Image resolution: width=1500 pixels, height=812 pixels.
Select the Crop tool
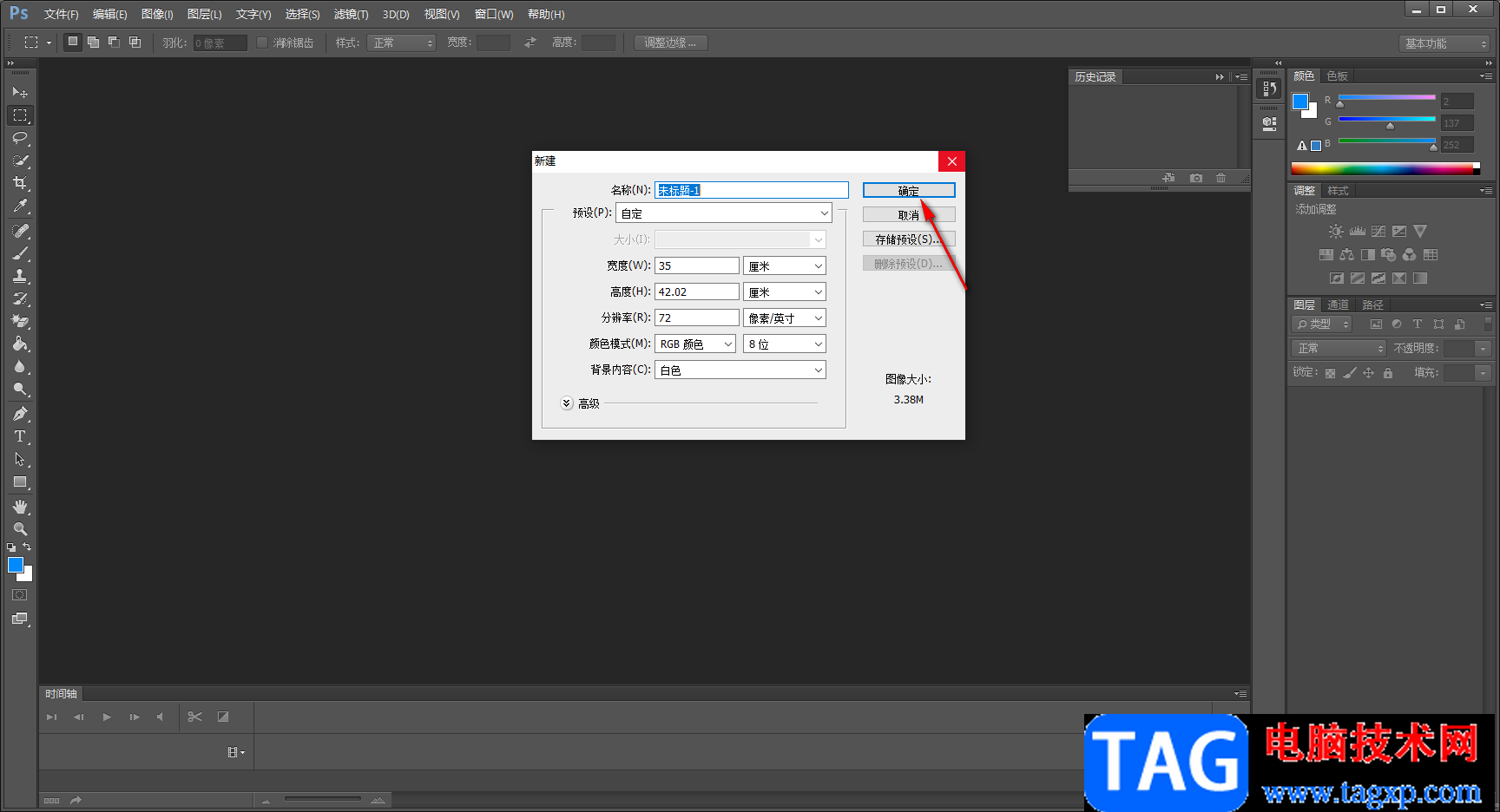[x=20, y=183]
